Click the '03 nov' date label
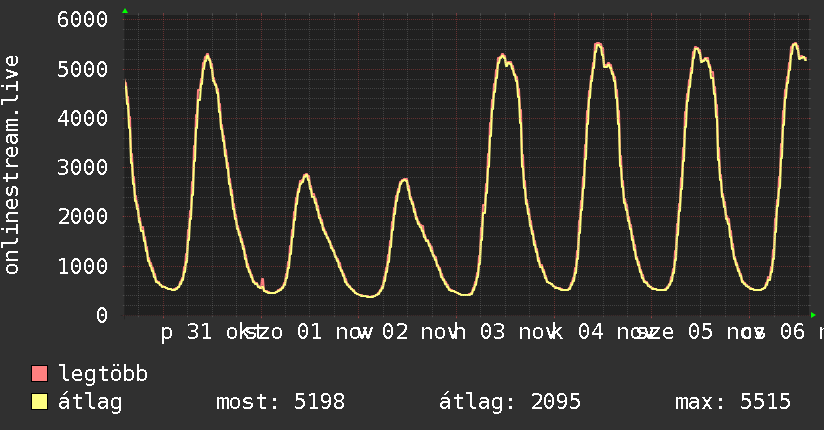This screenshot has height=430, width=824. coord(518,332)
